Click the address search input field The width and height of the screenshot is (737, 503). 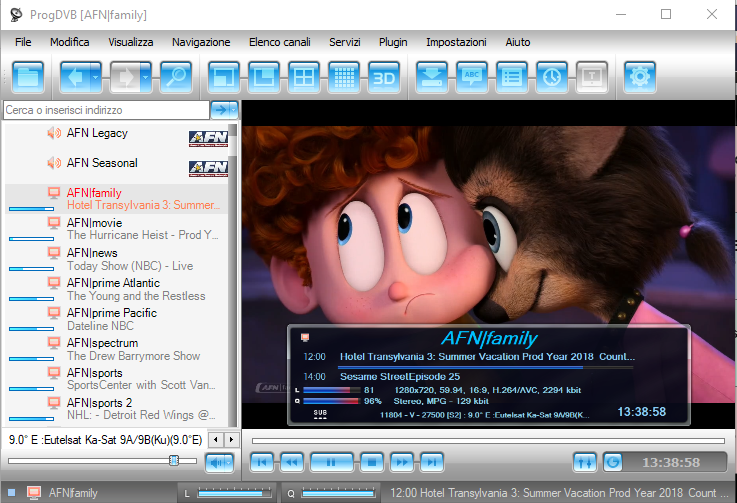click(x=106, y=110)
